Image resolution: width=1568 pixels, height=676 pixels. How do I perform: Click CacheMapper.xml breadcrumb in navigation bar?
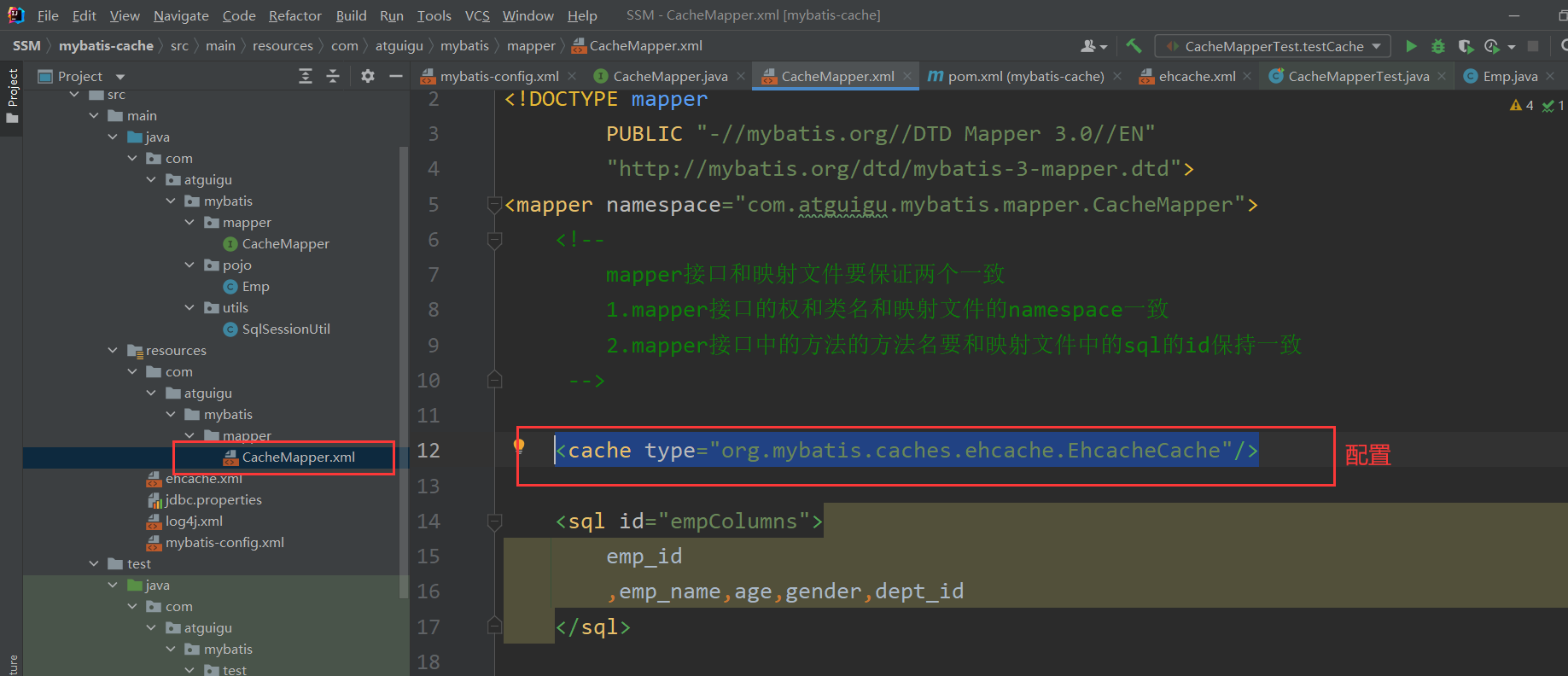[x=637, y=46]
